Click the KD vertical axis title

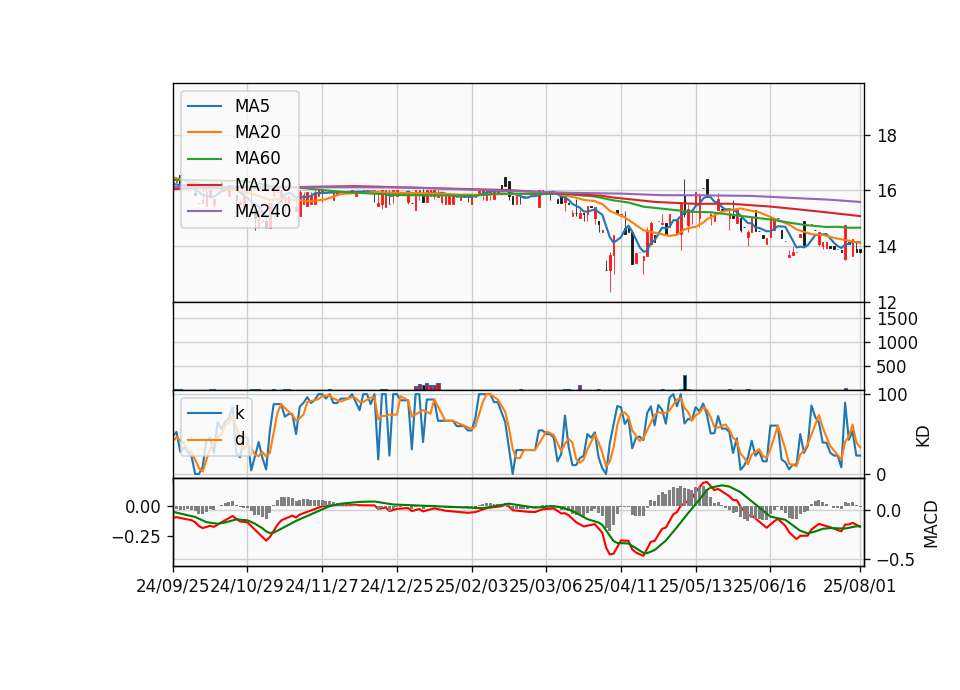[x=923, y=437]
